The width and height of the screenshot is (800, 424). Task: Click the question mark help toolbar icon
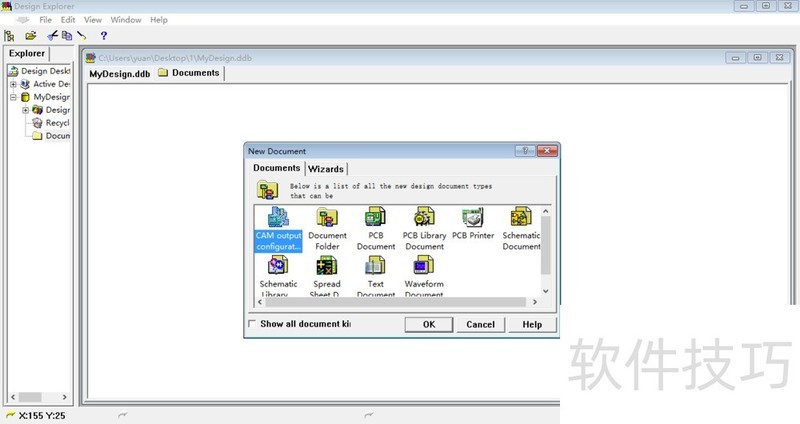point(104,36)
